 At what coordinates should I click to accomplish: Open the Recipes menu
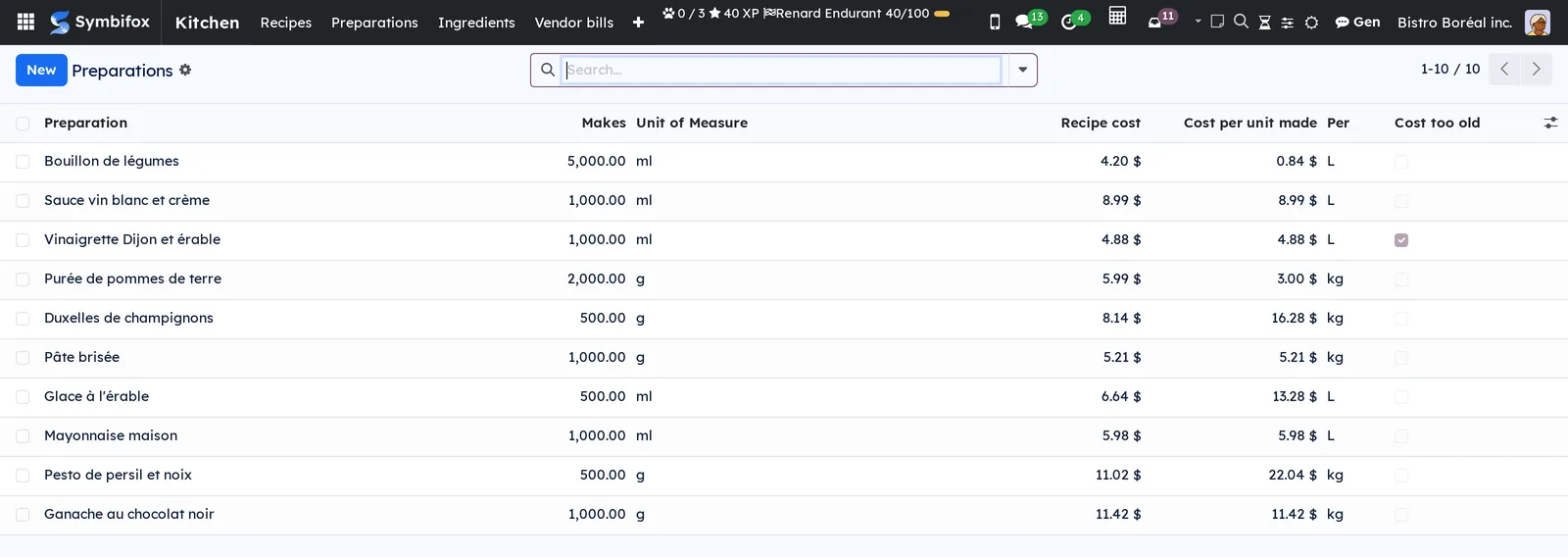[286, 23]
